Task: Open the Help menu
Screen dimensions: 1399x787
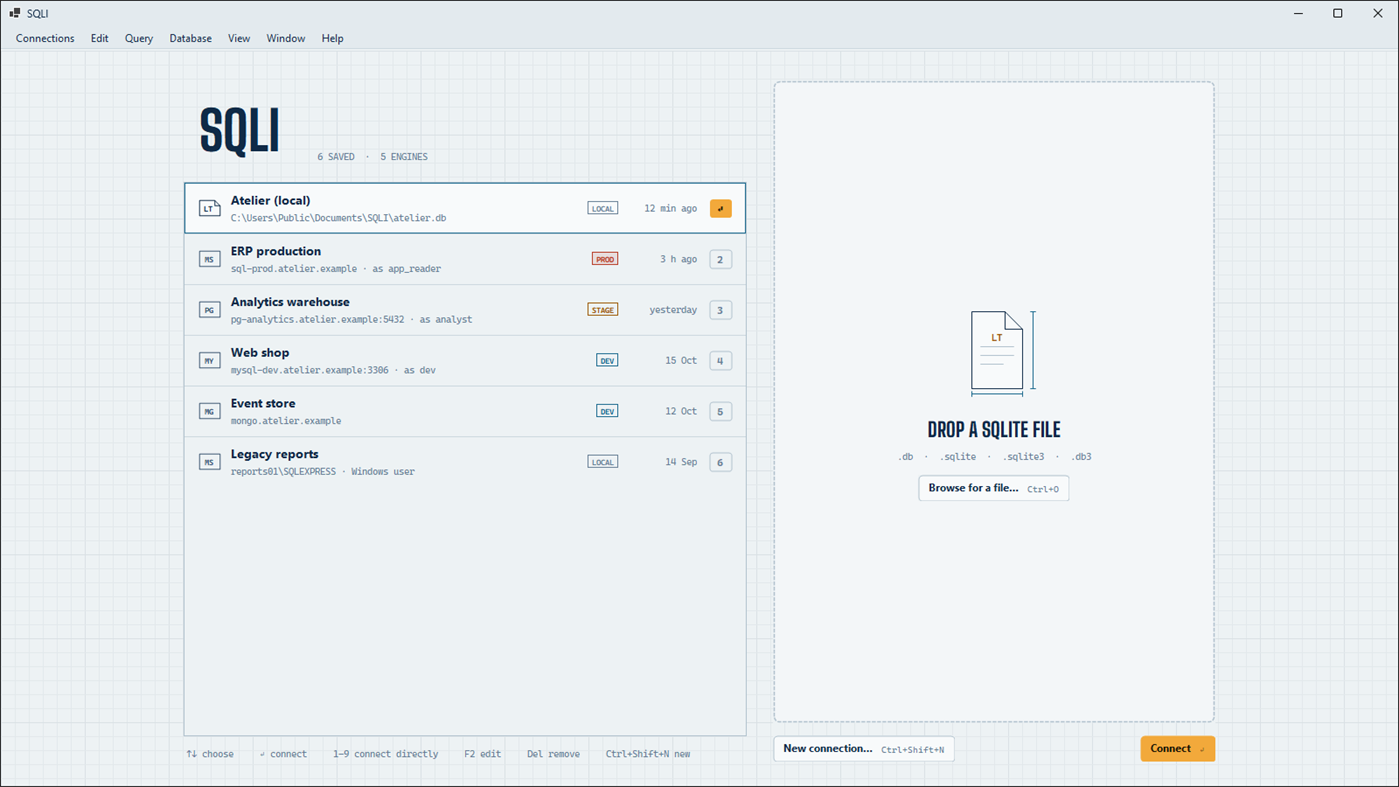Action: coord(332,38)
